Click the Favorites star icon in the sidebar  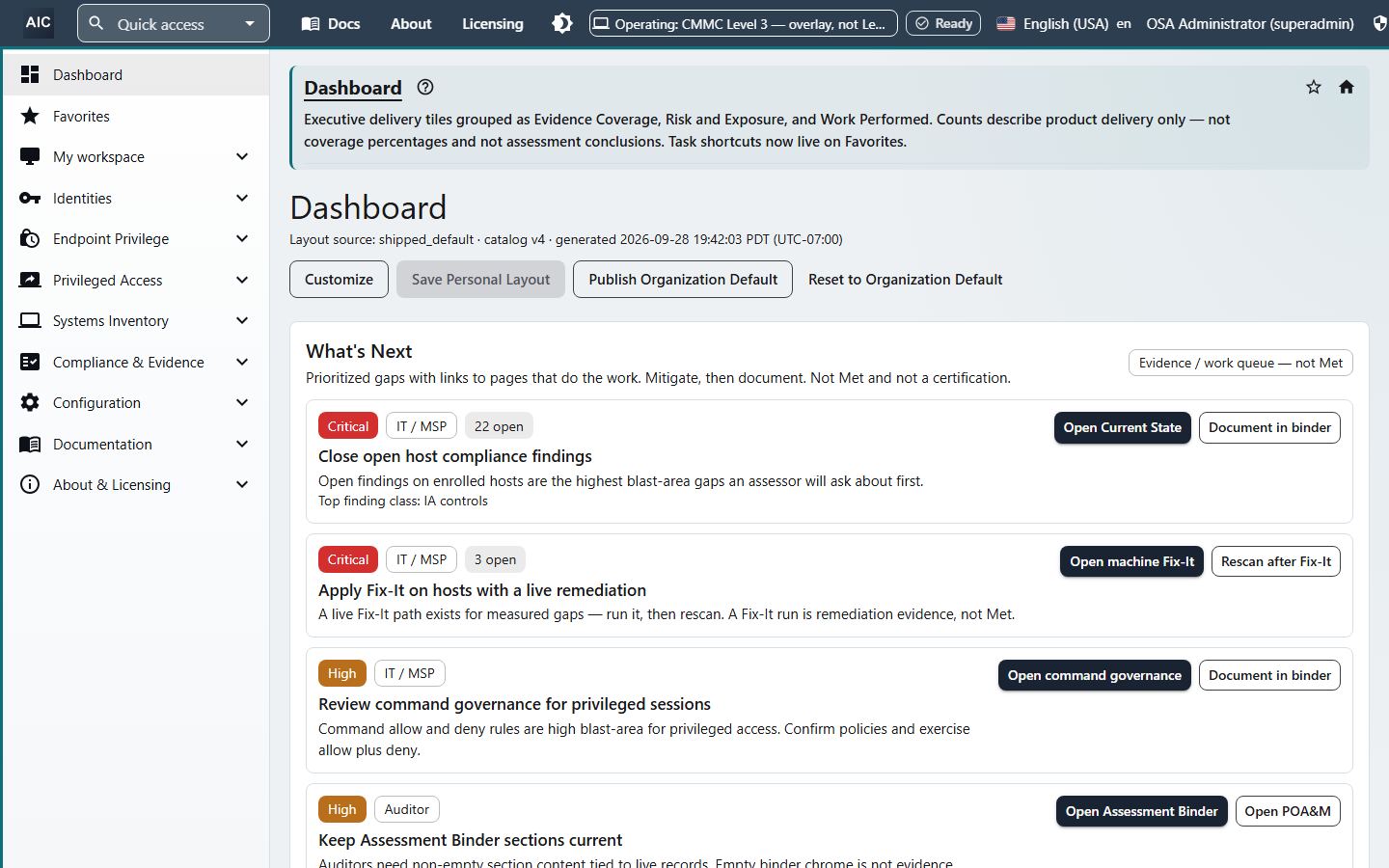(x=30, y=116)
